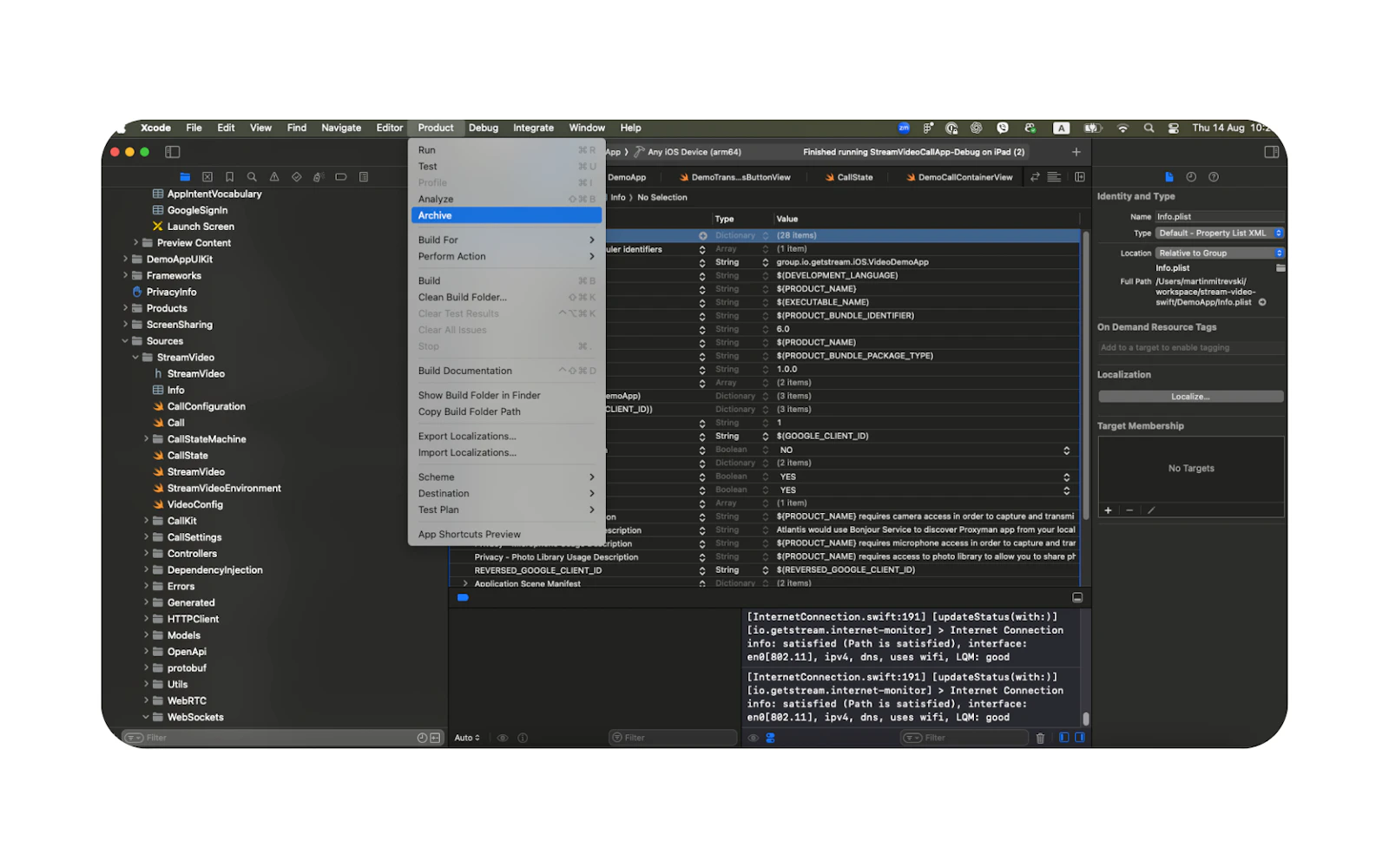Toggle console pane in debug area
The height and width of the screenshot is (868, 1389).
(1080, 738)
